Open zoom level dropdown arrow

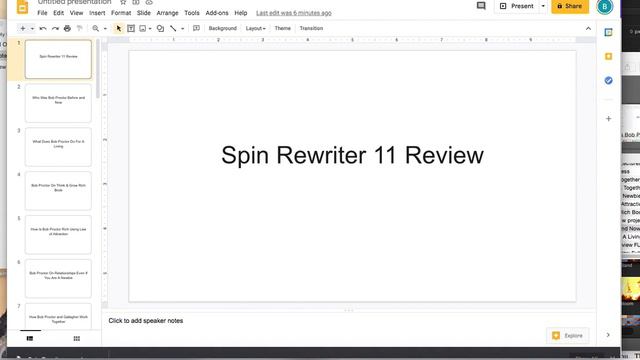click(105, 29)
